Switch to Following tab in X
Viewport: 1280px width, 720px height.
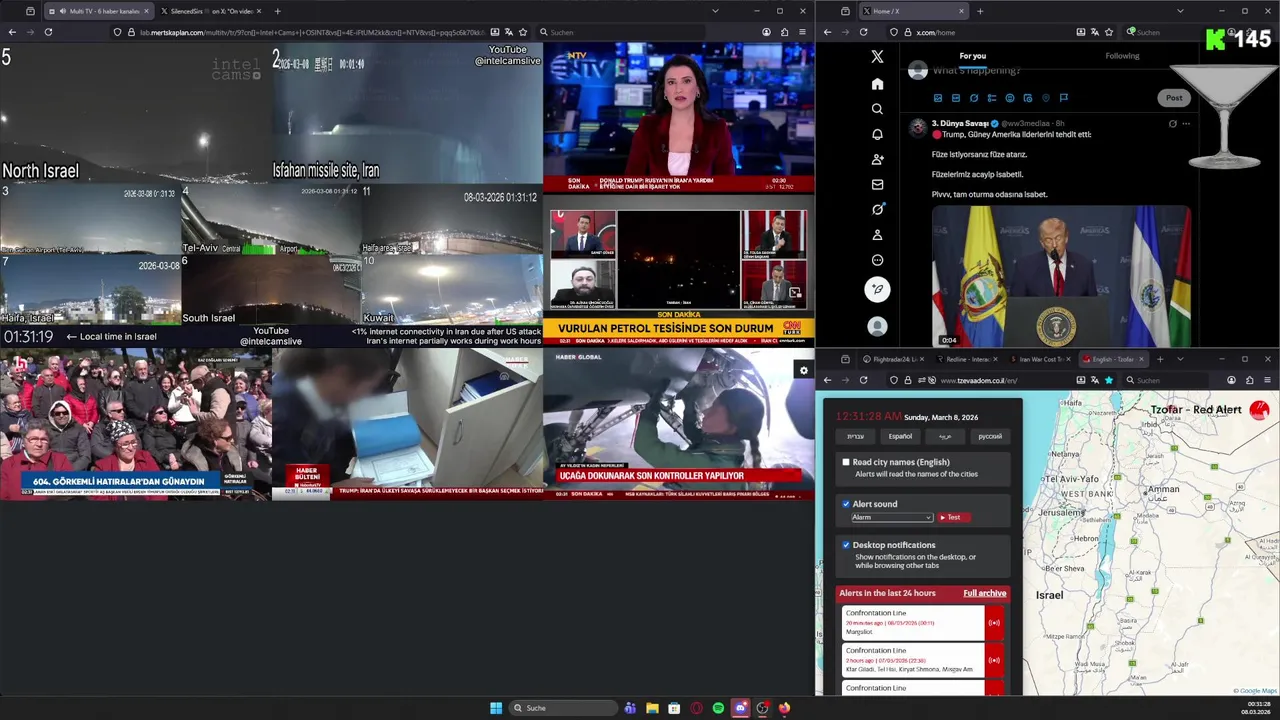pos(1122,56)
